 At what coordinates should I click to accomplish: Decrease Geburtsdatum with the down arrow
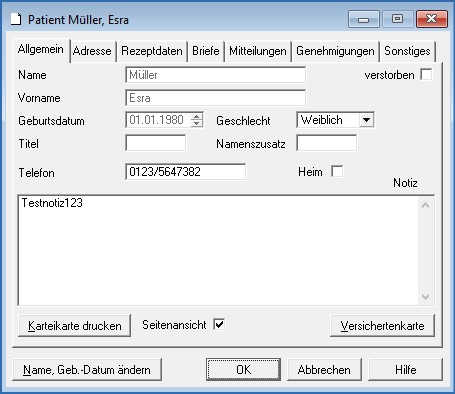click(x=197, y=123)
